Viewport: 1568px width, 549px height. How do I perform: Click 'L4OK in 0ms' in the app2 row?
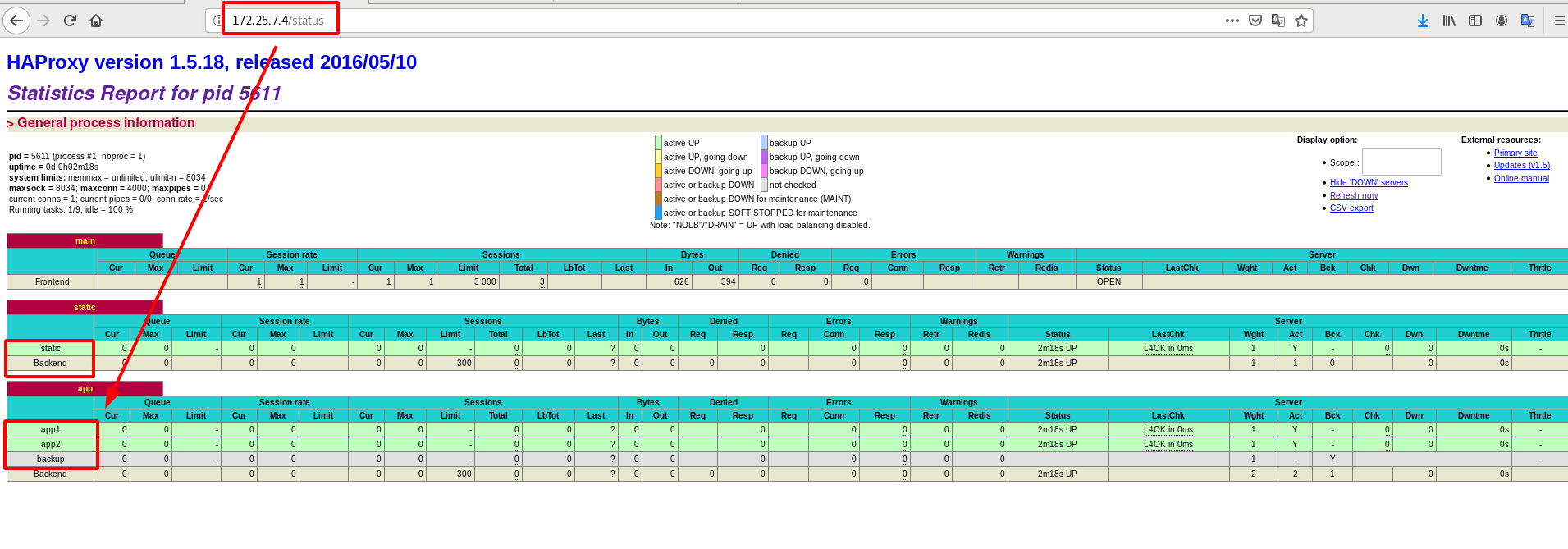point(1168,444)
